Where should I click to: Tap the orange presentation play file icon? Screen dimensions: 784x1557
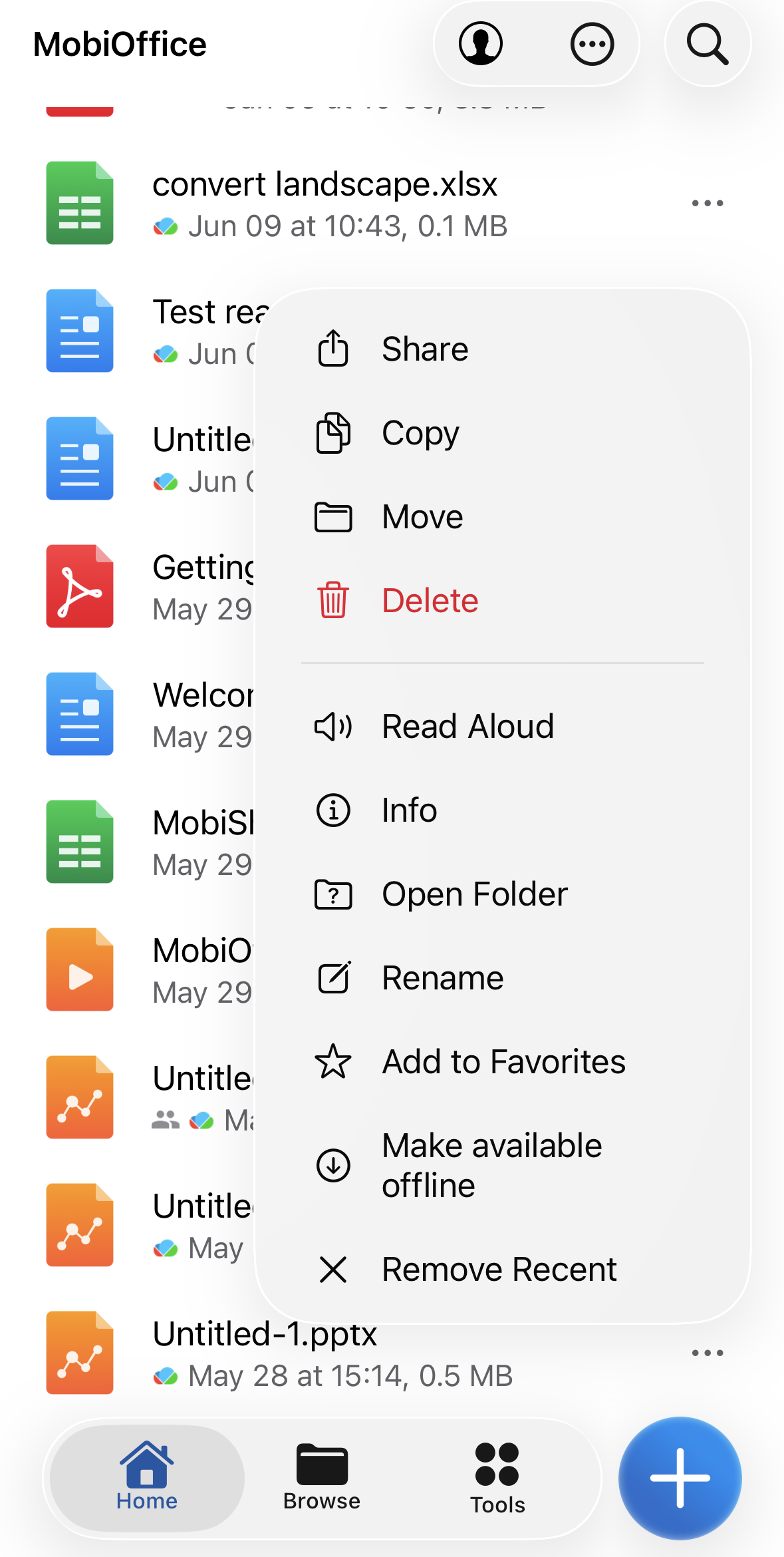point(80,969)
